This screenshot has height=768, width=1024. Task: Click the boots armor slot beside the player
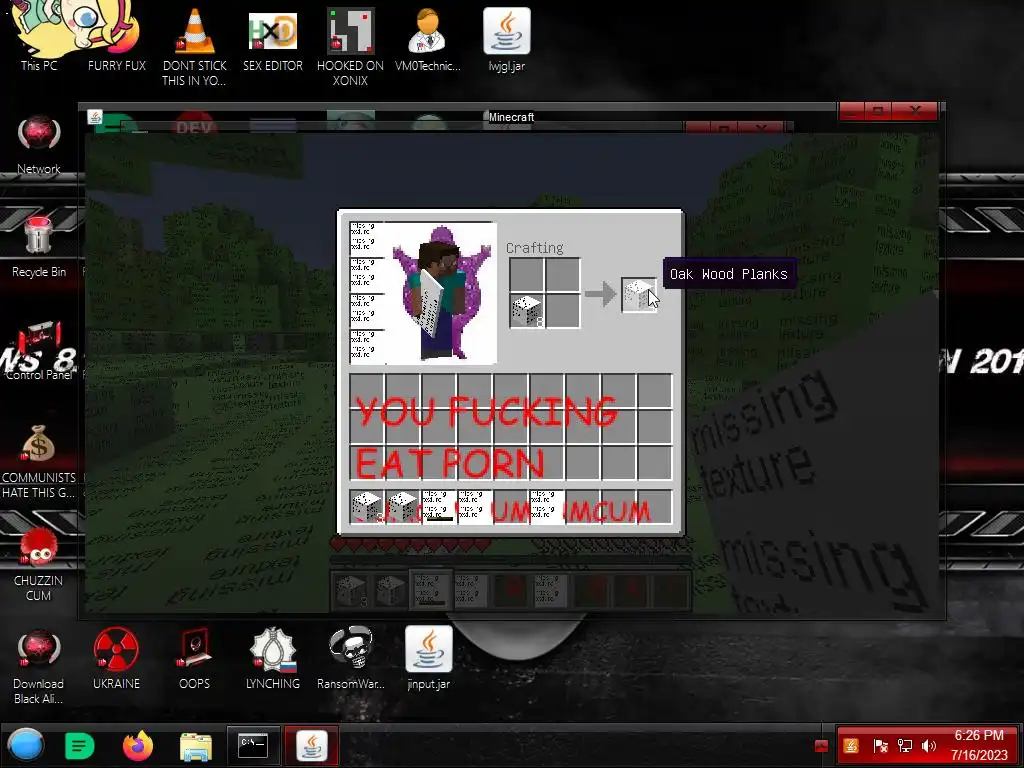367,346
